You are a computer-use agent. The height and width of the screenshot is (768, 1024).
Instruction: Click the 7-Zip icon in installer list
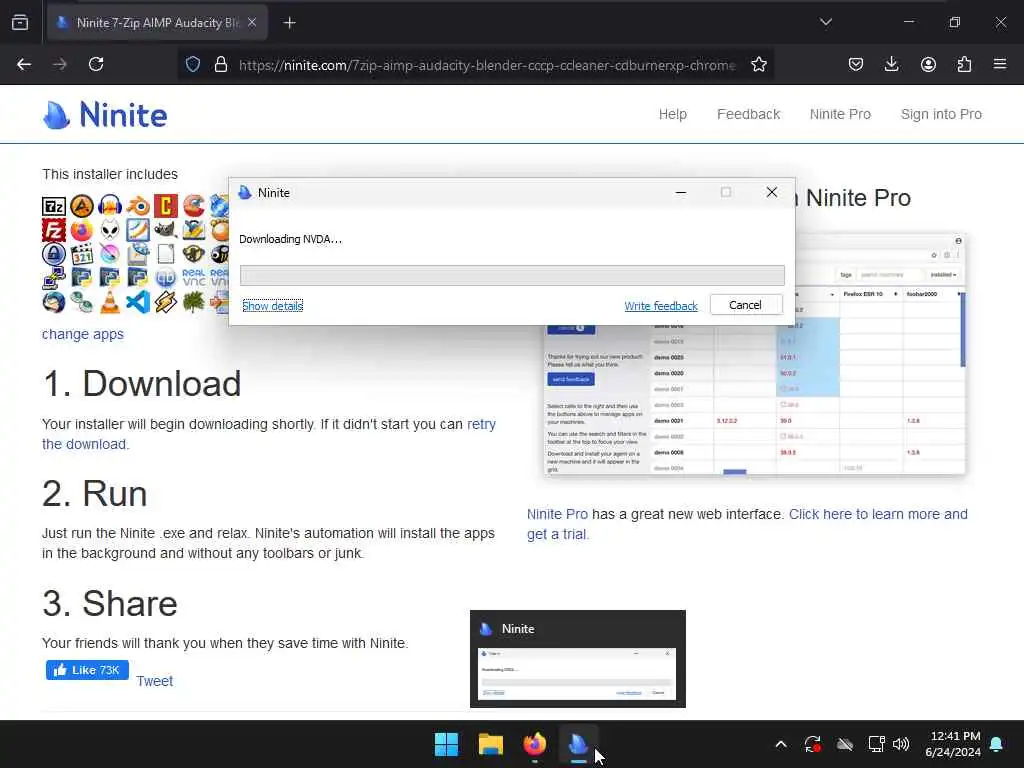pyautogui.click(x=54, y=206)
